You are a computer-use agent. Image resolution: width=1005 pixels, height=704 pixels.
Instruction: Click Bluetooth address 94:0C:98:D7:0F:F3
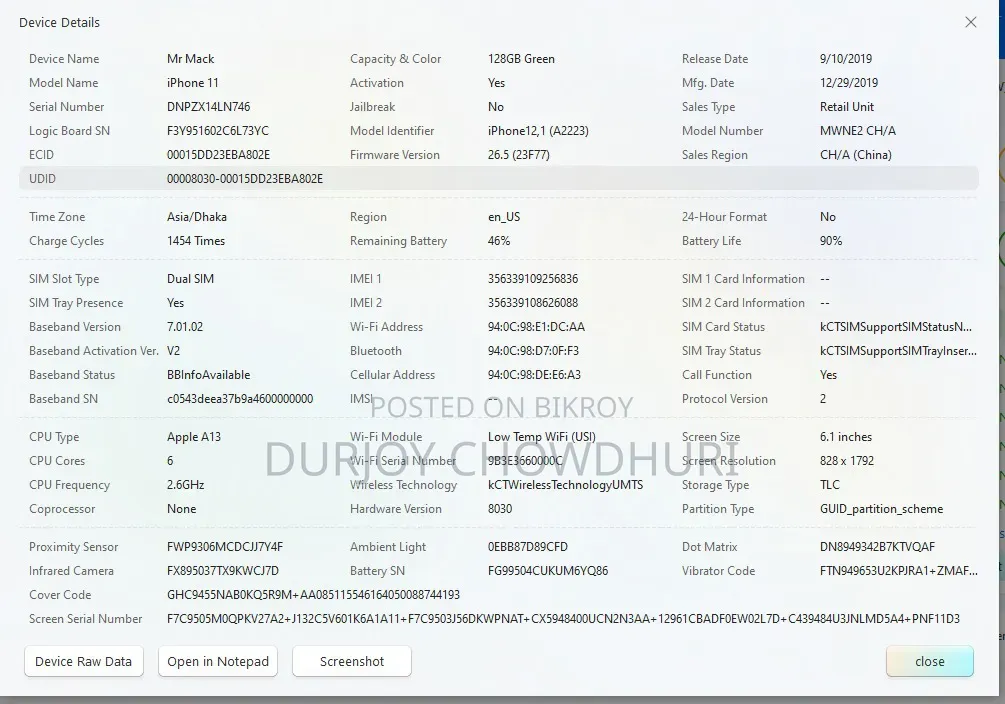pos(533,351)
